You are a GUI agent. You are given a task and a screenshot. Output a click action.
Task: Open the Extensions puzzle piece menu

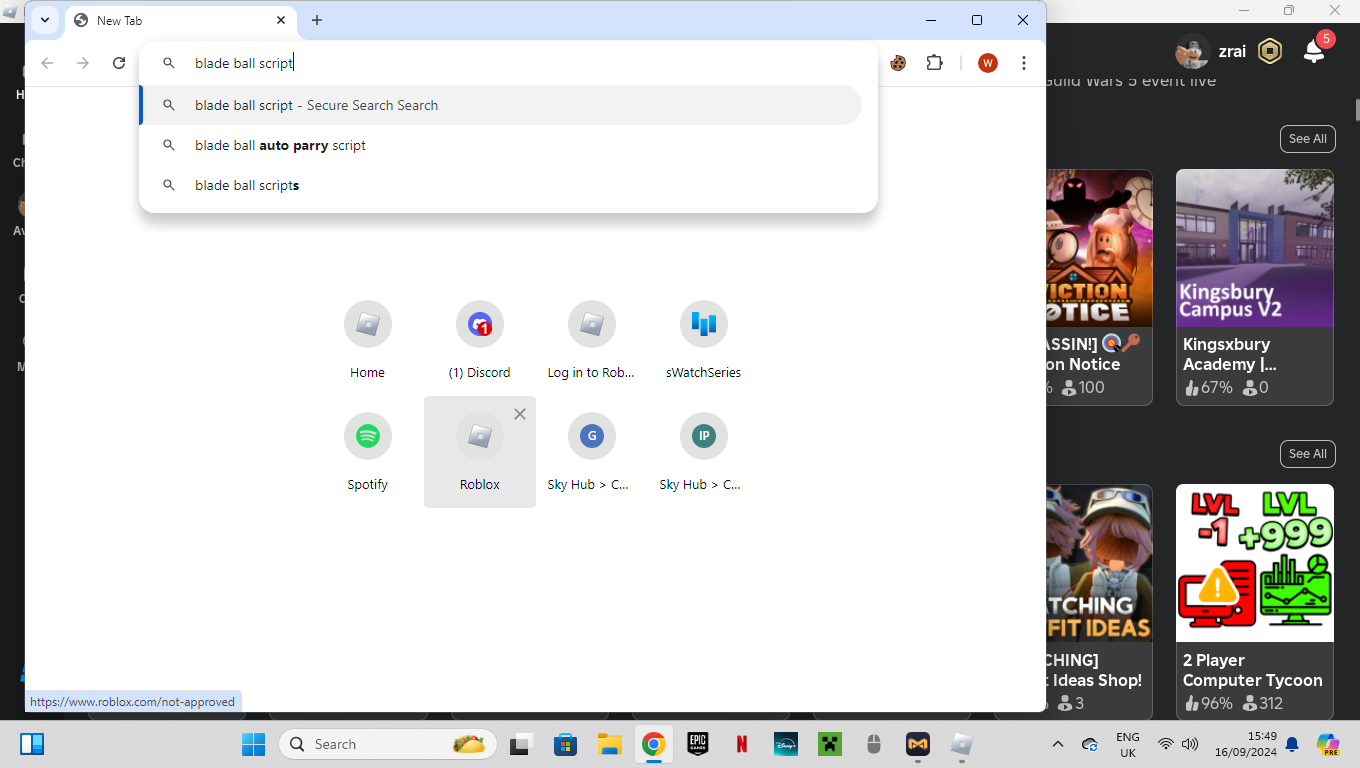[x=934, y=63]
